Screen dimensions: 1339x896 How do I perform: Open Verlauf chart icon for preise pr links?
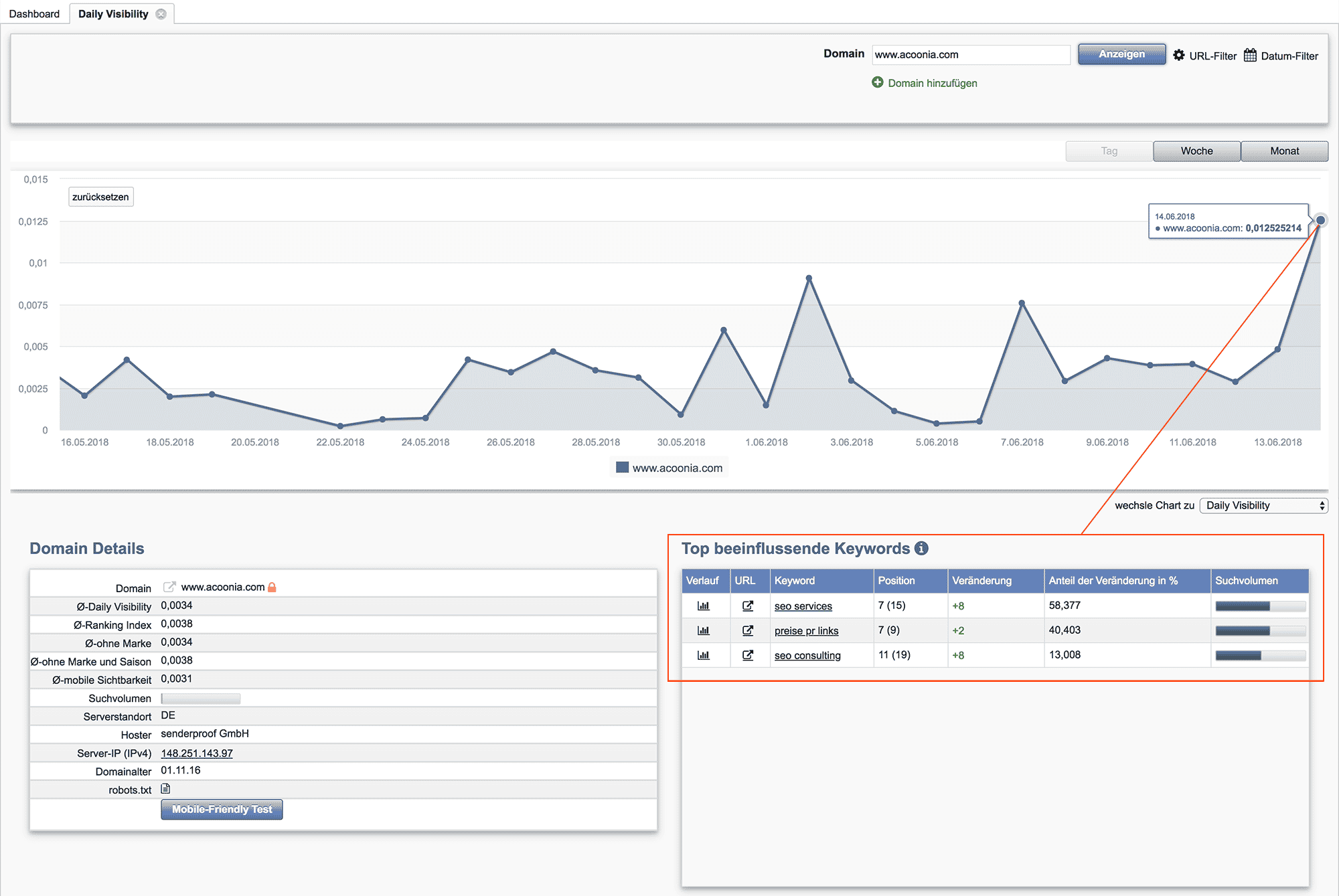coord(703,630)
